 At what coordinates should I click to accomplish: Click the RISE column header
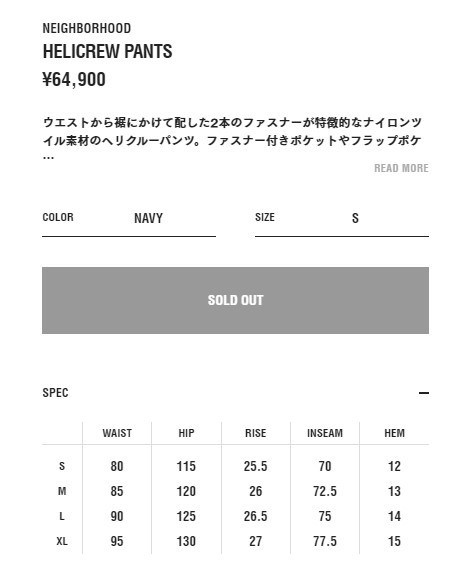click(256, 433)
